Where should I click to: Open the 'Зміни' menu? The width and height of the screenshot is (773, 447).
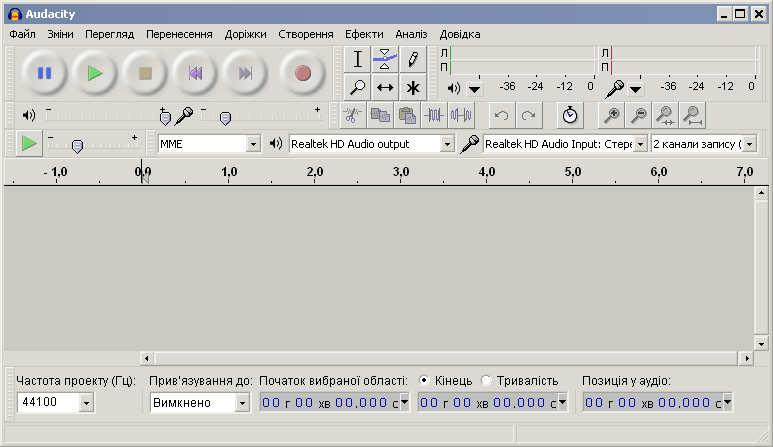[x=60, y=34]
